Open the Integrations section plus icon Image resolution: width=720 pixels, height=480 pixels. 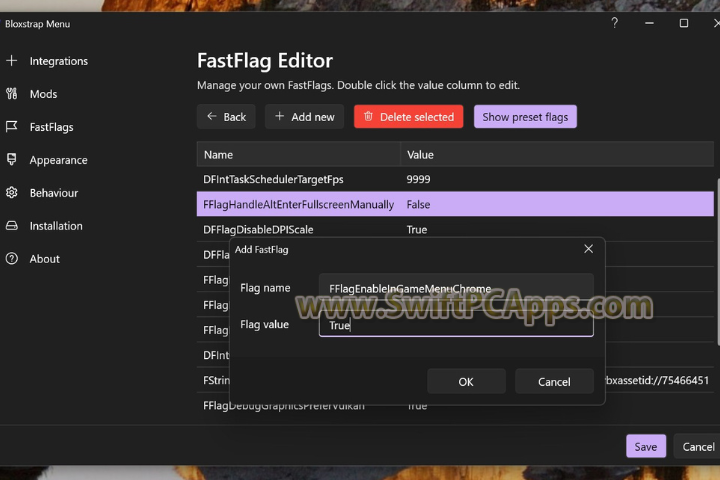pos(12,61)
